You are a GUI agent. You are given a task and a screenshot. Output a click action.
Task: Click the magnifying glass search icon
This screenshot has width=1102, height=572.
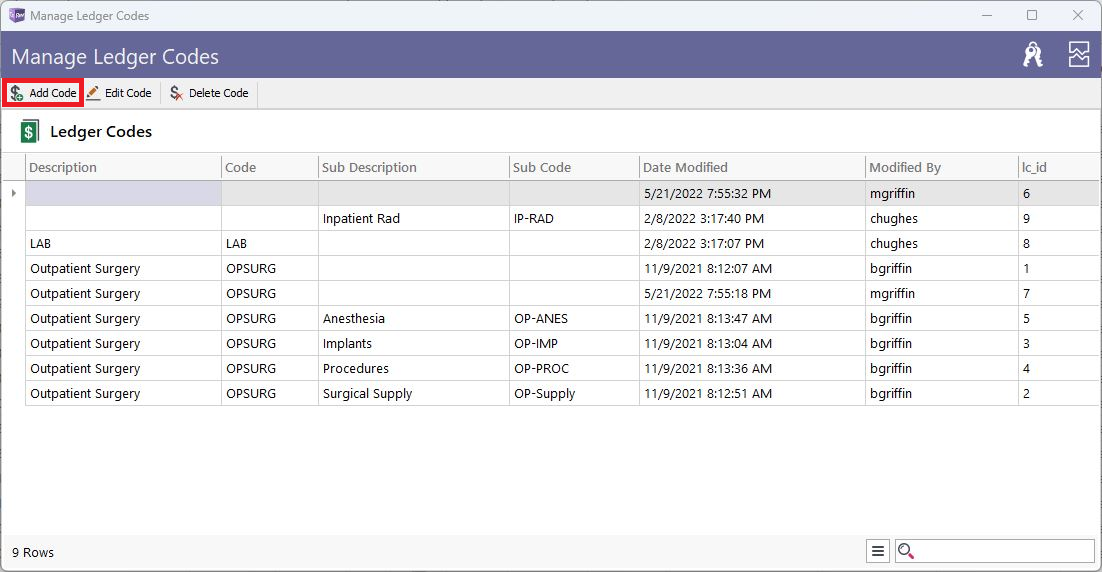(x=906, y=552)
